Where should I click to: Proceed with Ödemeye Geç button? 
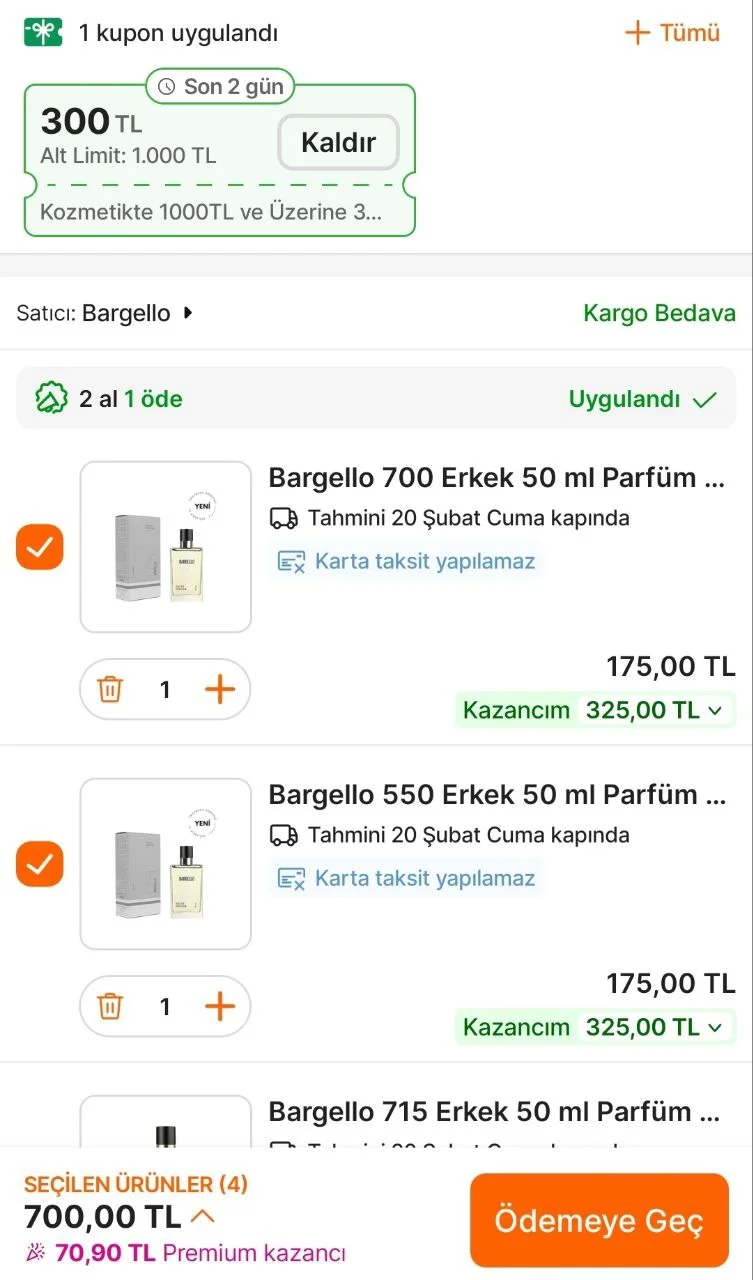[x=599, y=1221]
